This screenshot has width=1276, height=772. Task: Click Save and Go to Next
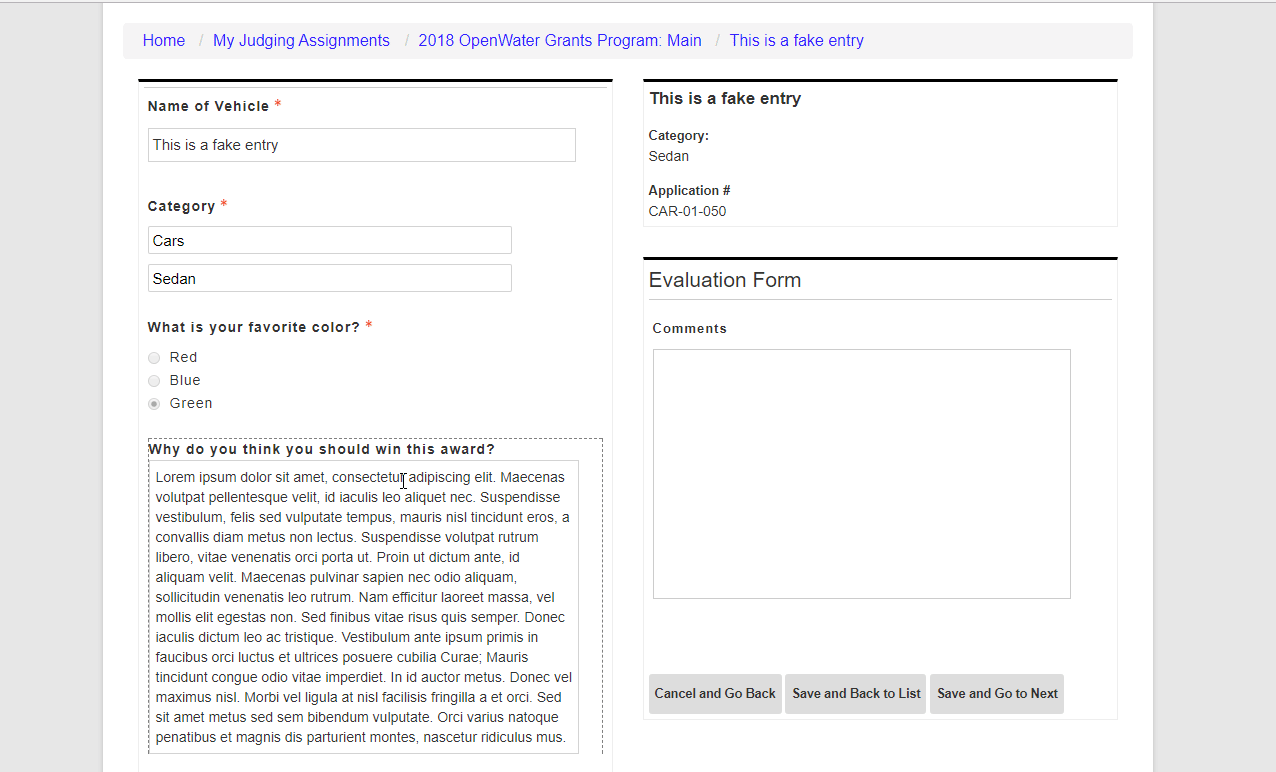click(996, 694)
